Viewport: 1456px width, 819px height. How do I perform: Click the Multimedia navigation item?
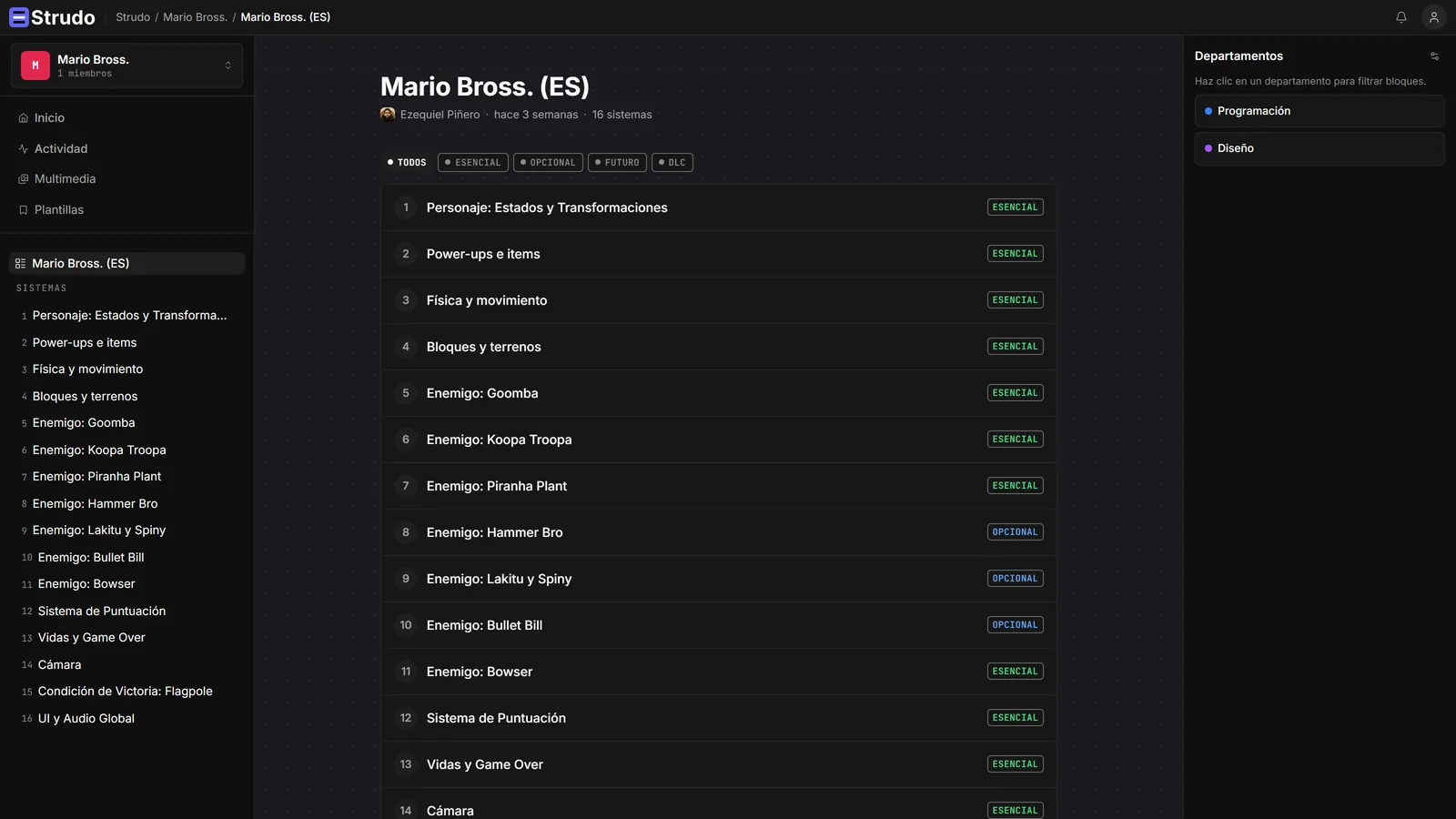point(127,179)
